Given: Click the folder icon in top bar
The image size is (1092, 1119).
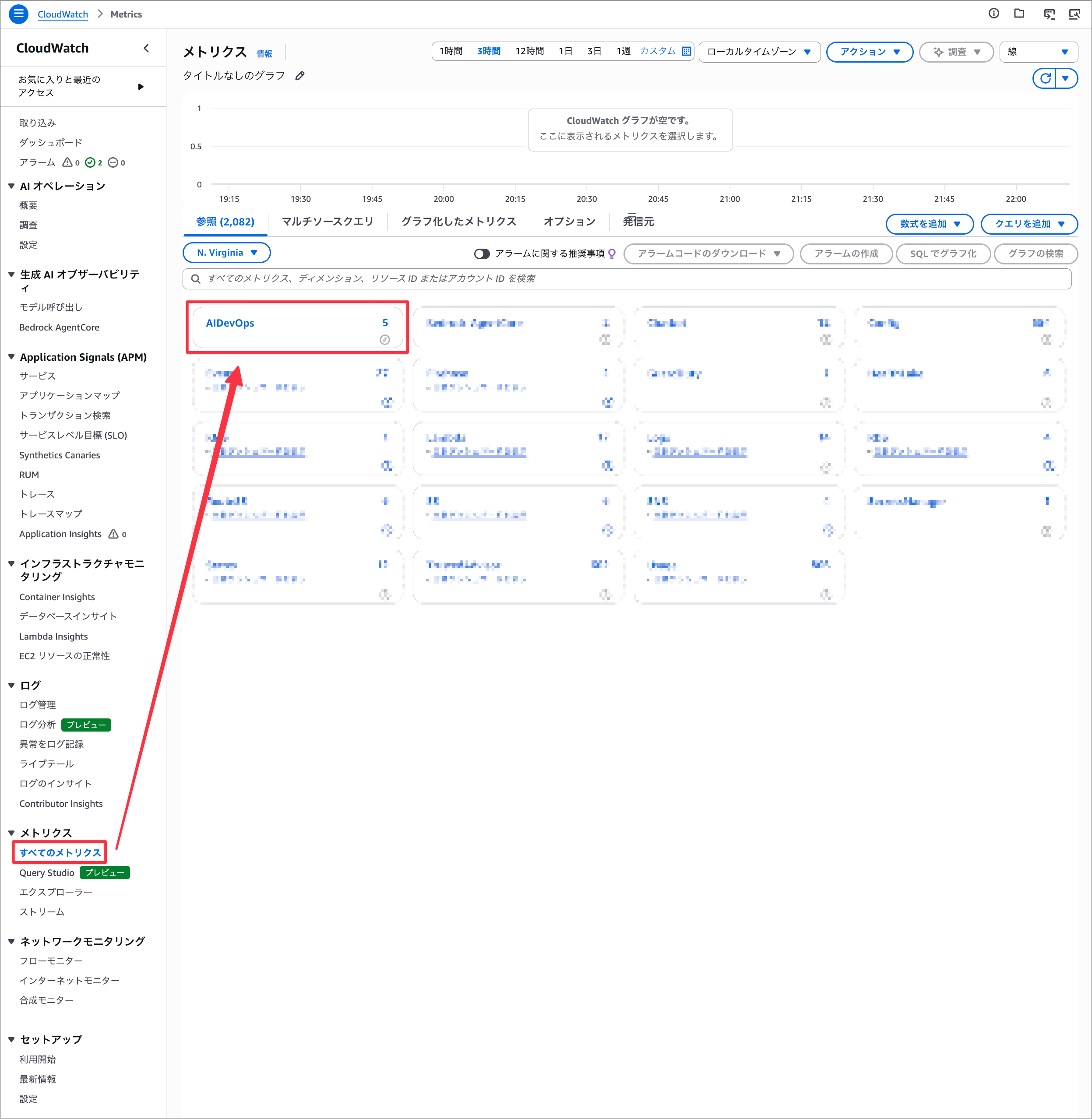Looking at the screenshot, I should point(1018,14).
